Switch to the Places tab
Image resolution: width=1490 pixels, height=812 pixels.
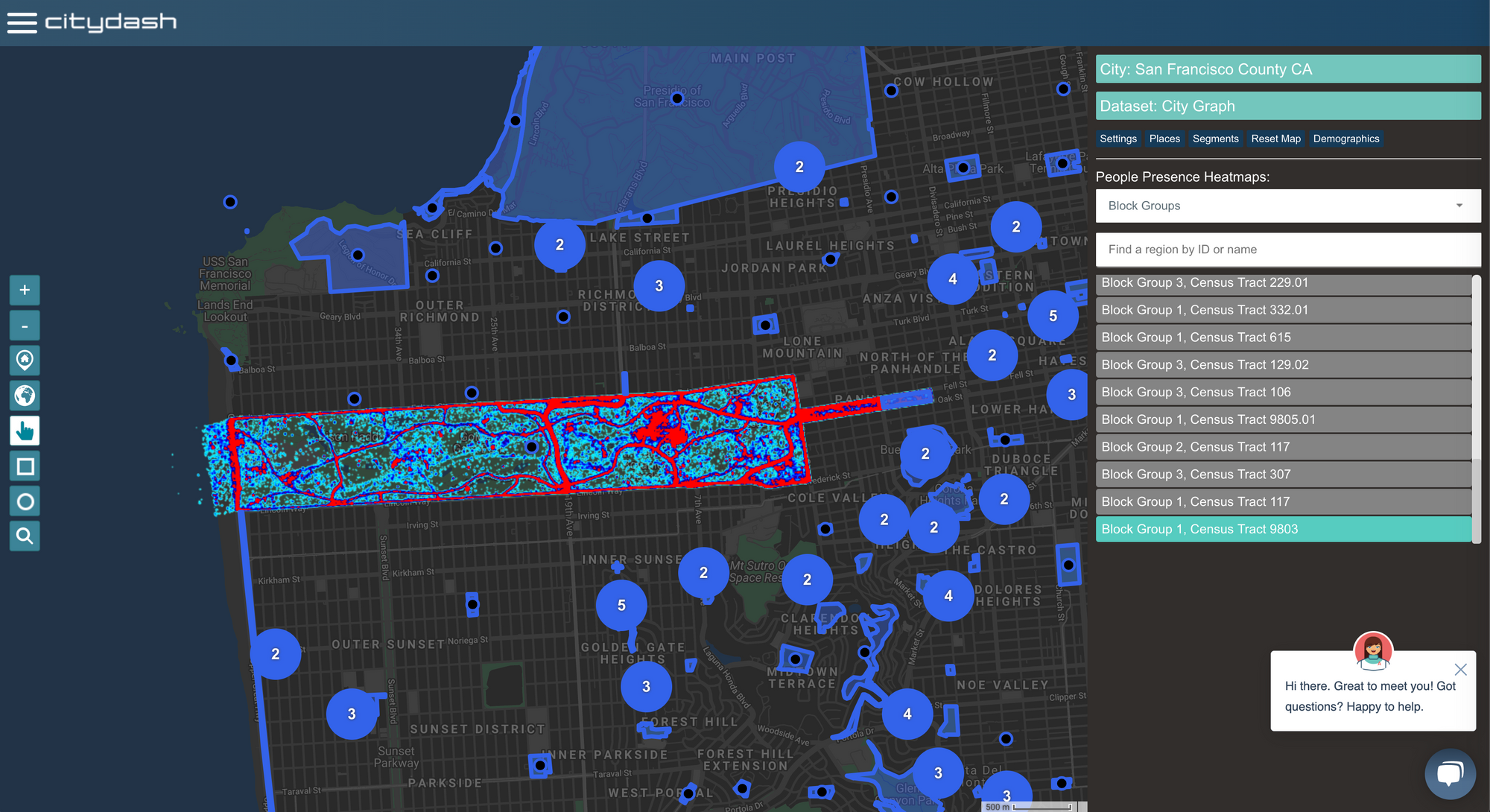(1164, 139)
